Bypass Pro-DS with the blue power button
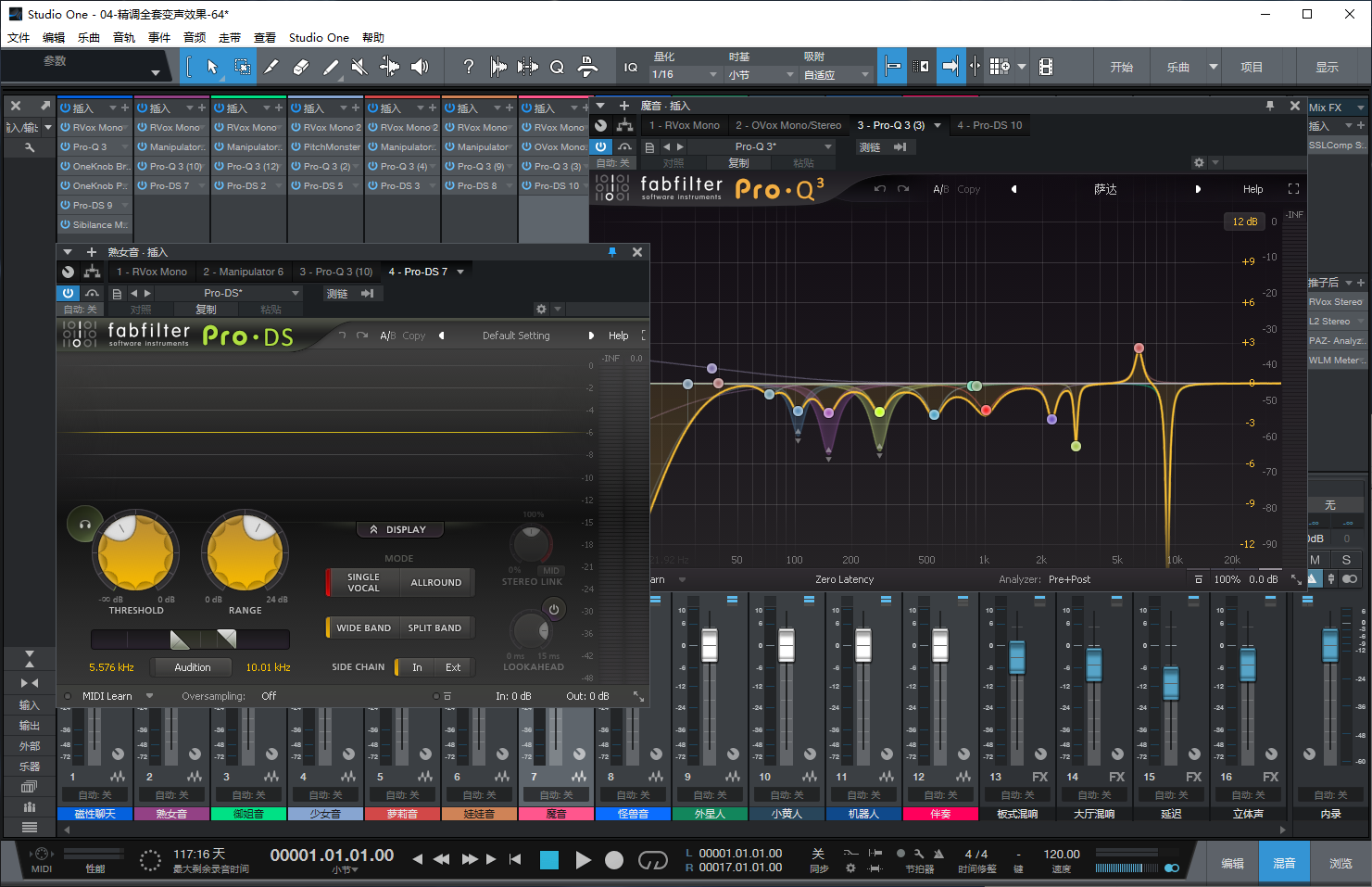 click(x=68, y=293)
